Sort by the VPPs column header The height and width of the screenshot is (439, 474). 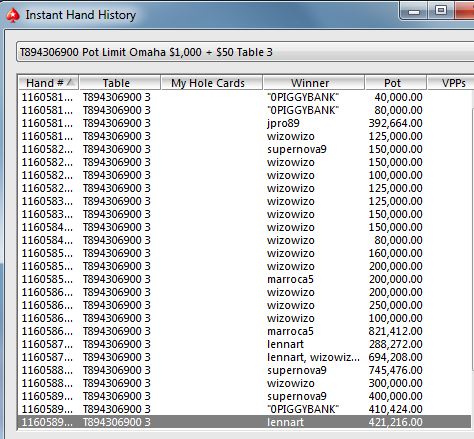451,83
